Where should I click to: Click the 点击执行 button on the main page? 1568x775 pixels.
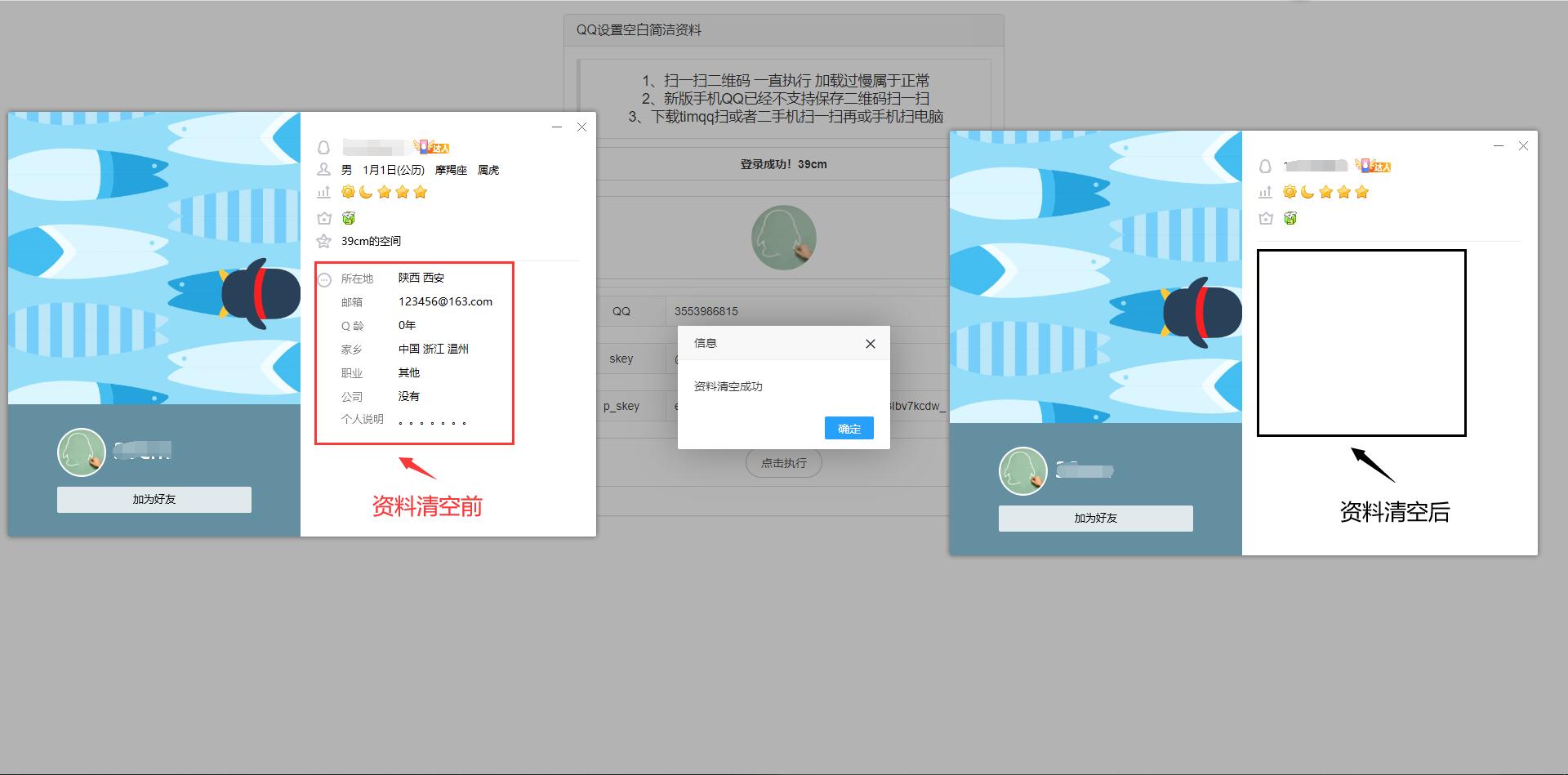click(783, 462)
